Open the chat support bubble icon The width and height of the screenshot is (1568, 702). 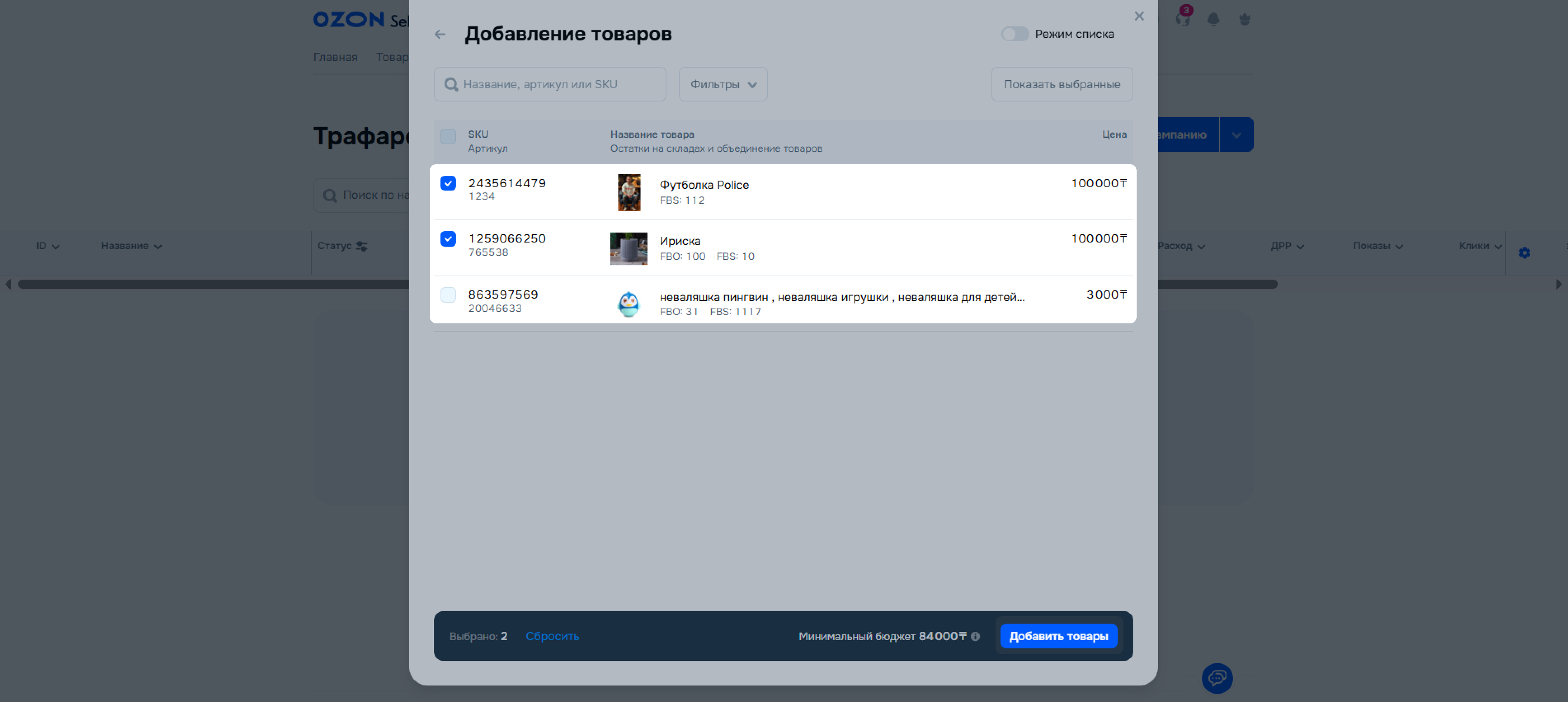pyautogui.click(x=1217, y=678)
